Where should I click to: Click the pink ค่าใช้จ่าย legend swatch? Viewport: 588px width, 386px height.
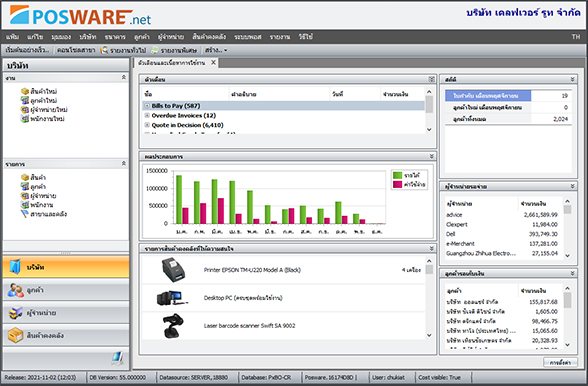pos(397,184)
